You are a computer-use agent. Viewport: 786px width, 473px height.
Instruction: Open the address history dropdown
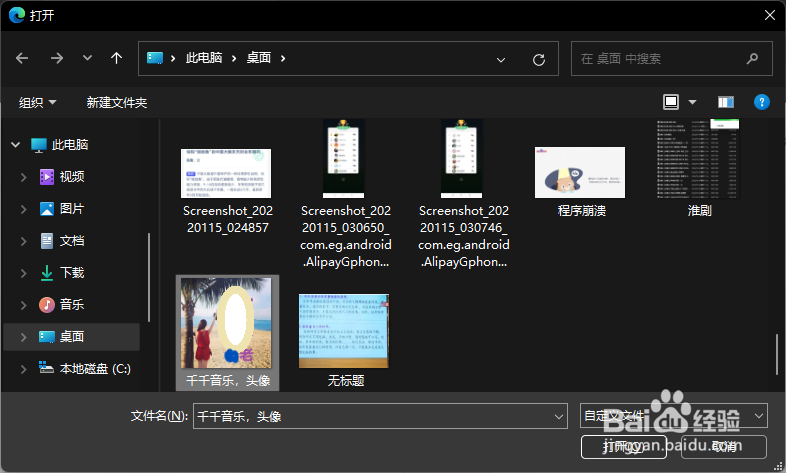(501, 60)
